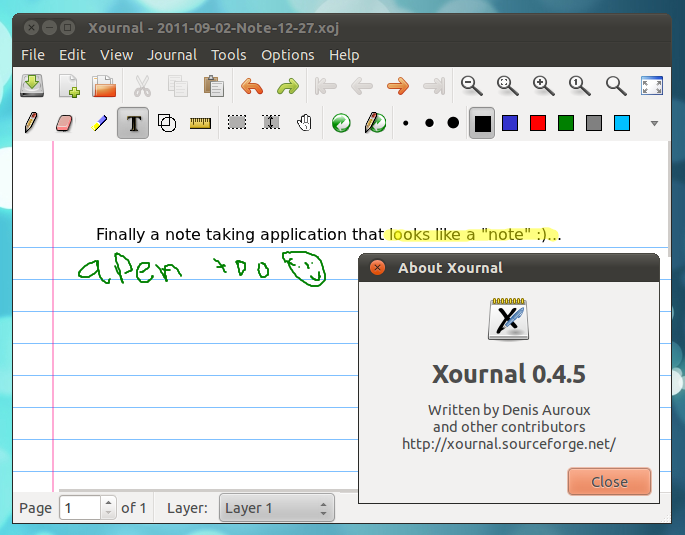Image resolution: width=685 pixels, height=535 pixels.
Task: Open the Help menu
Action: pyautogui.click(x=344, y=55)
